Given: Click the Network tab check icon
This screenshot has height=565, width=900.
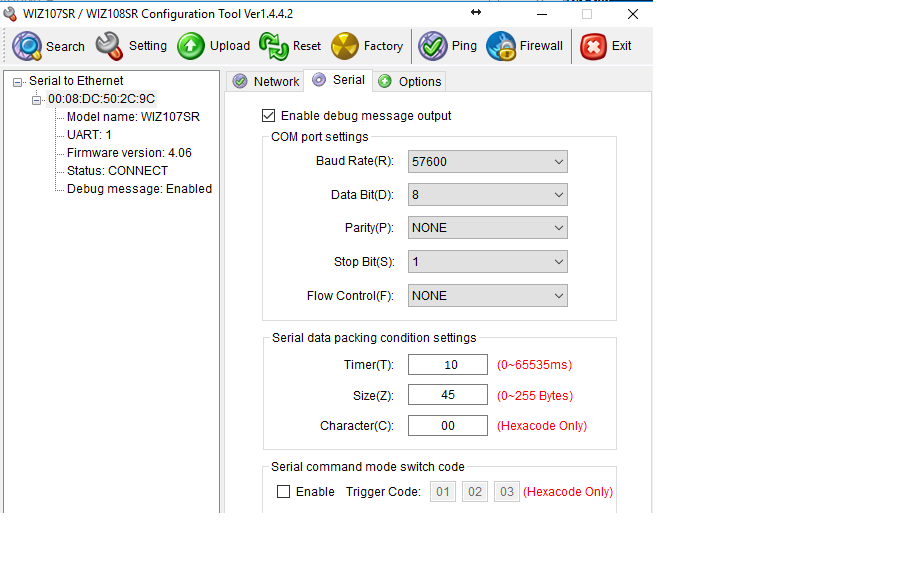Looking at the screenshot, I should click(x=240, y=82).
